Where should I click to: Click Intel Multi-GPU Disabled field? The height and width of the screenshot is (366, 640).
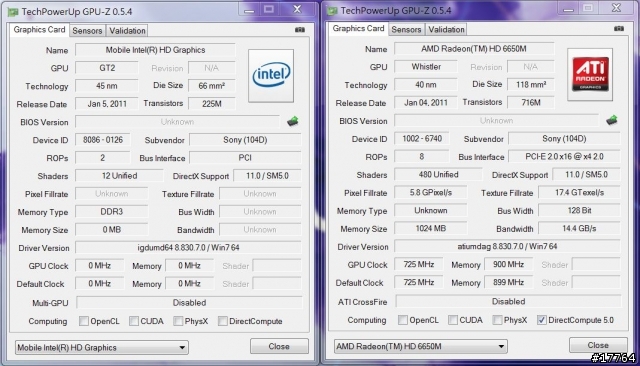tap(189, 303)
